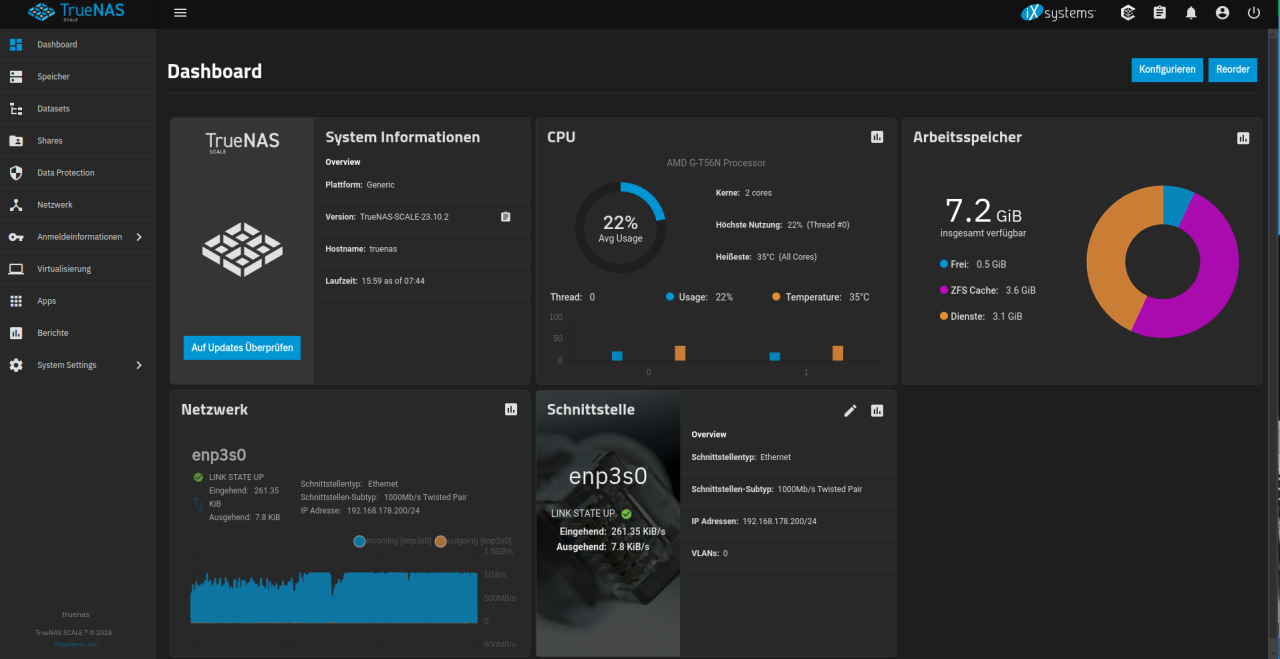Expand Anmeldeinformationen submenu chevron
This screenshot has height=659, width=1280.
point(139,237)
